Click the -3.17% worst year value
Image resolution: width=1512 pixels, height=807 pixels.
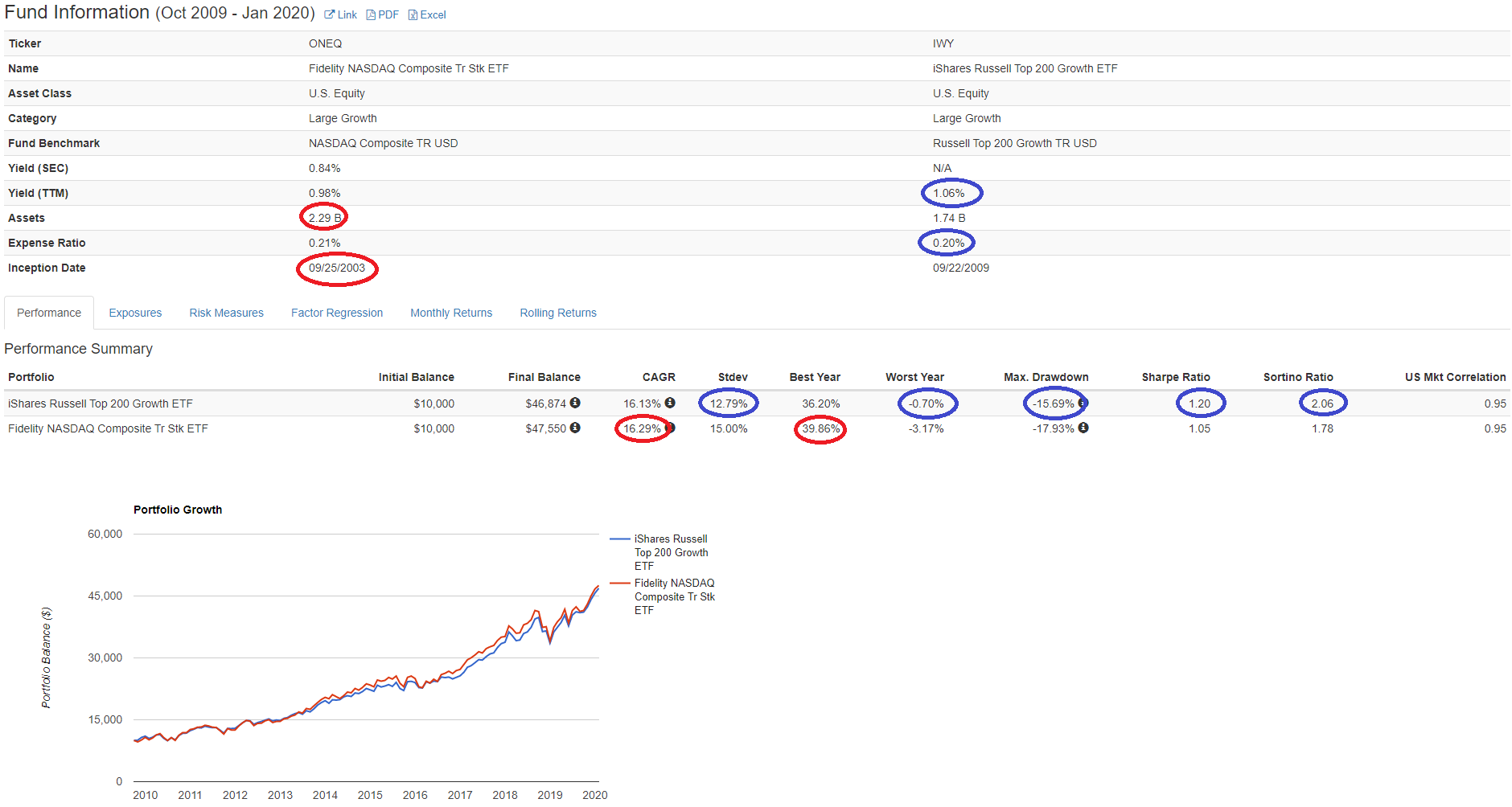click(927, 428)
